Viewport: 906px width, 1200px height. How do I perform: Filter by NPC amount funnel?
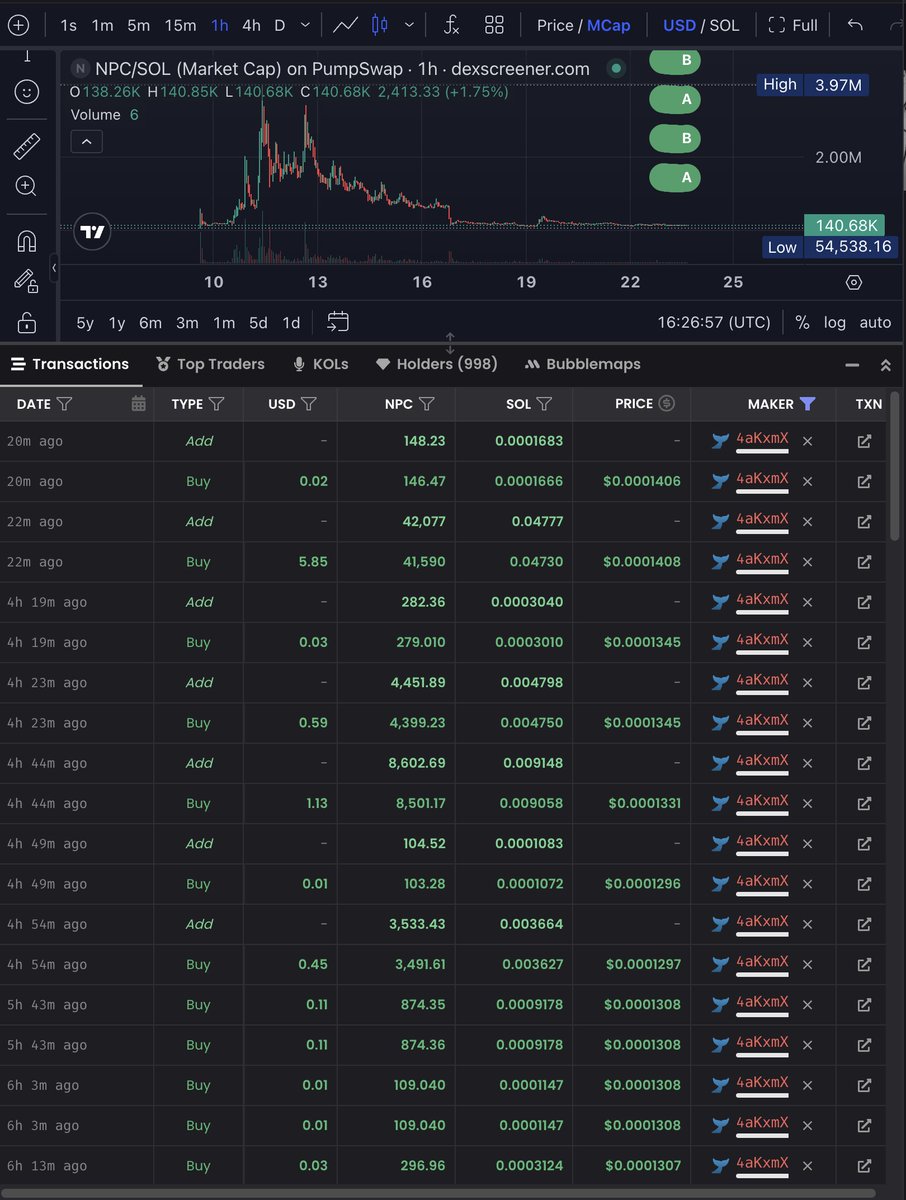427,404
